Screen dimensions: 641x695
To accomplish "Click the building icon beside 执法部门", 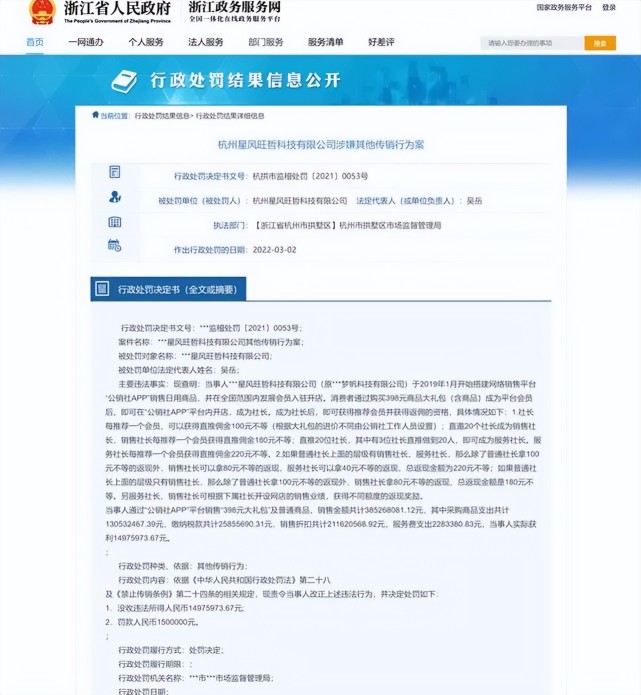I will click(115, 222).
